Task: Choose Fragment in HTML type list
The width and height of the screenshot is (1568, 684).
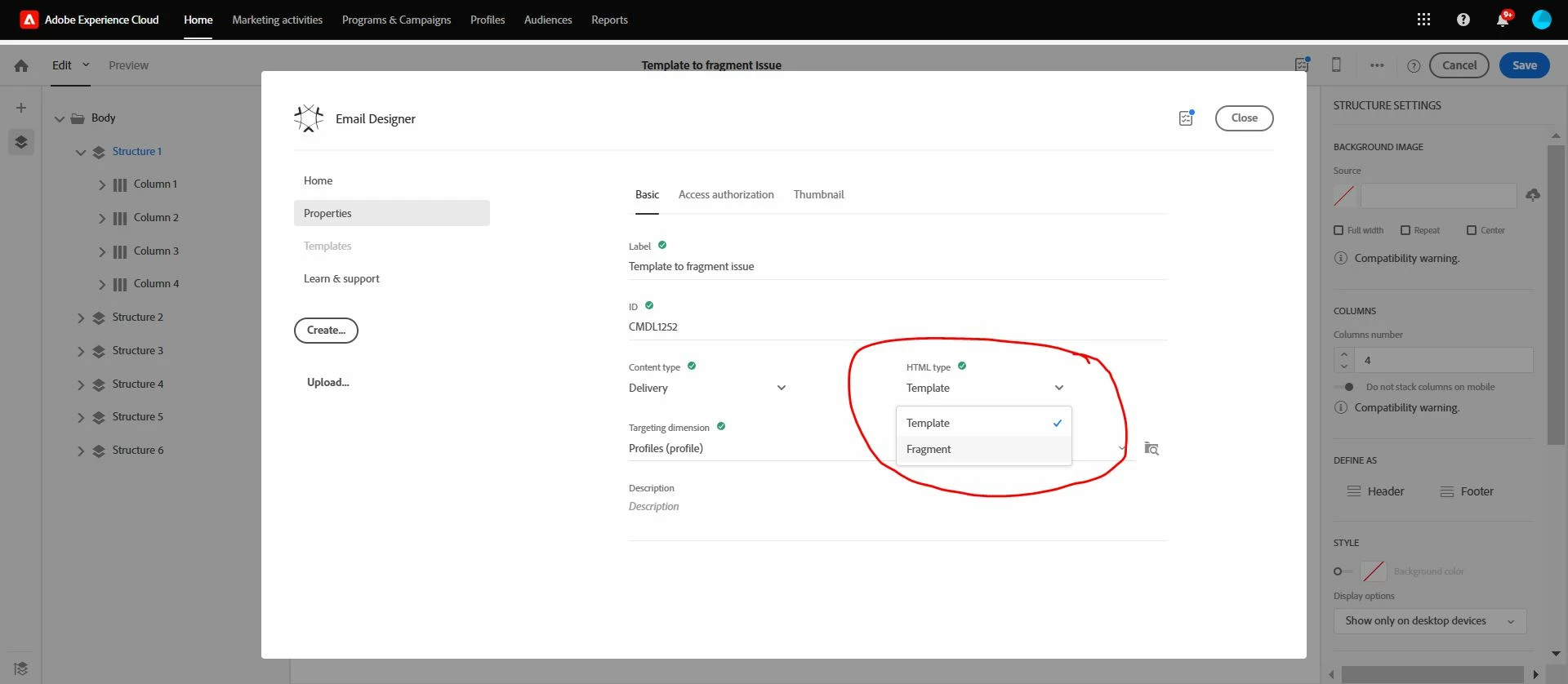Action: click(984, 449)
